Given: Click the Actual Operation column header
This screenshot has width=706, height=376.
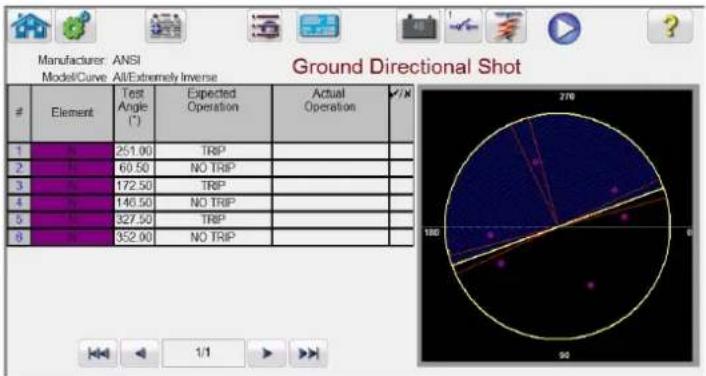Looking at the screenshot, I should (330, 113).
